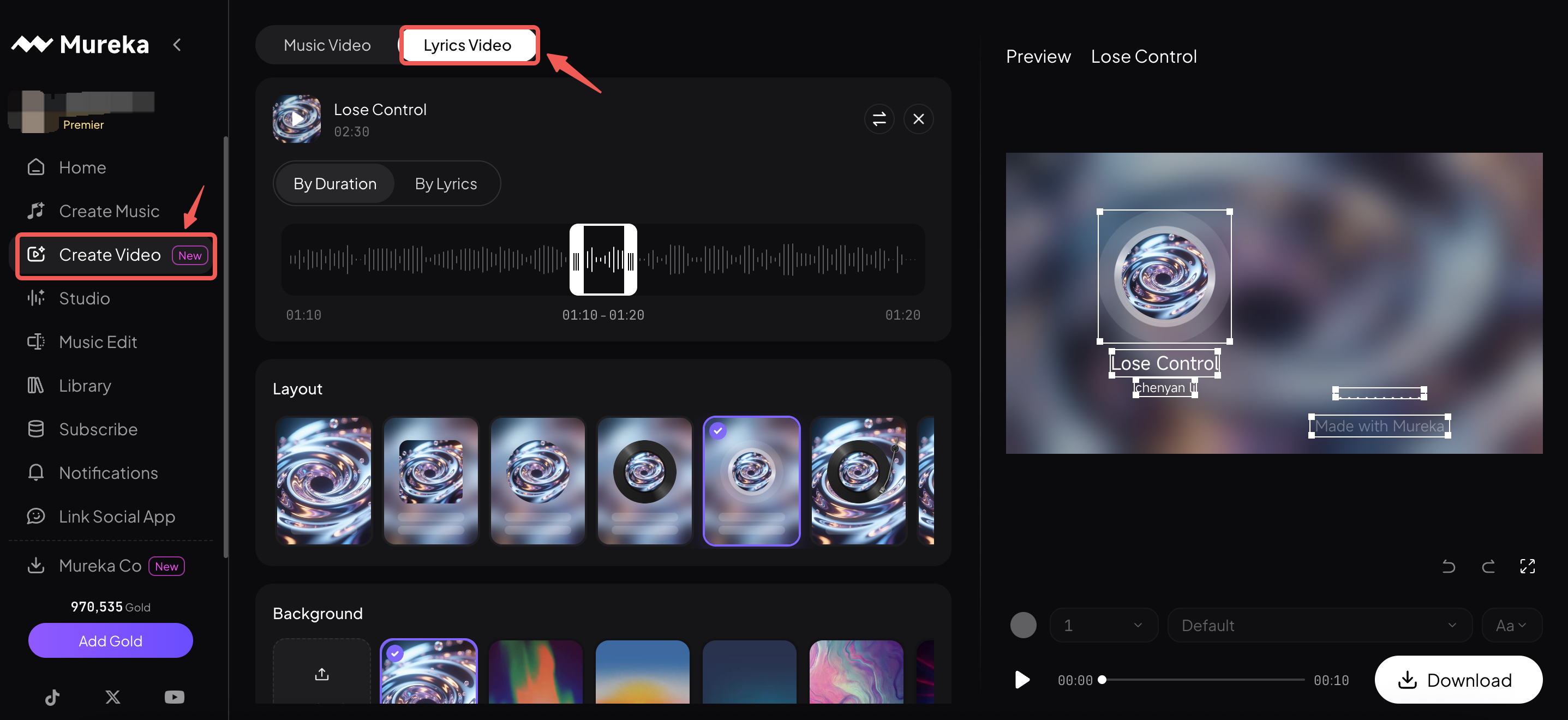
Task: Collapse the Mureka sidebar with the arrow
Action: (x=177, y=44)
